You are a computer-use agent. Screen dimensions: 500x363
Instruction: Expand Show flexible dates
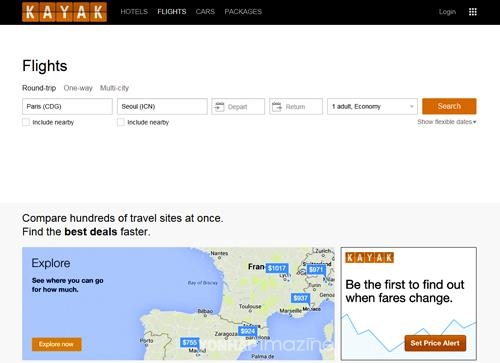click(447, 122)
